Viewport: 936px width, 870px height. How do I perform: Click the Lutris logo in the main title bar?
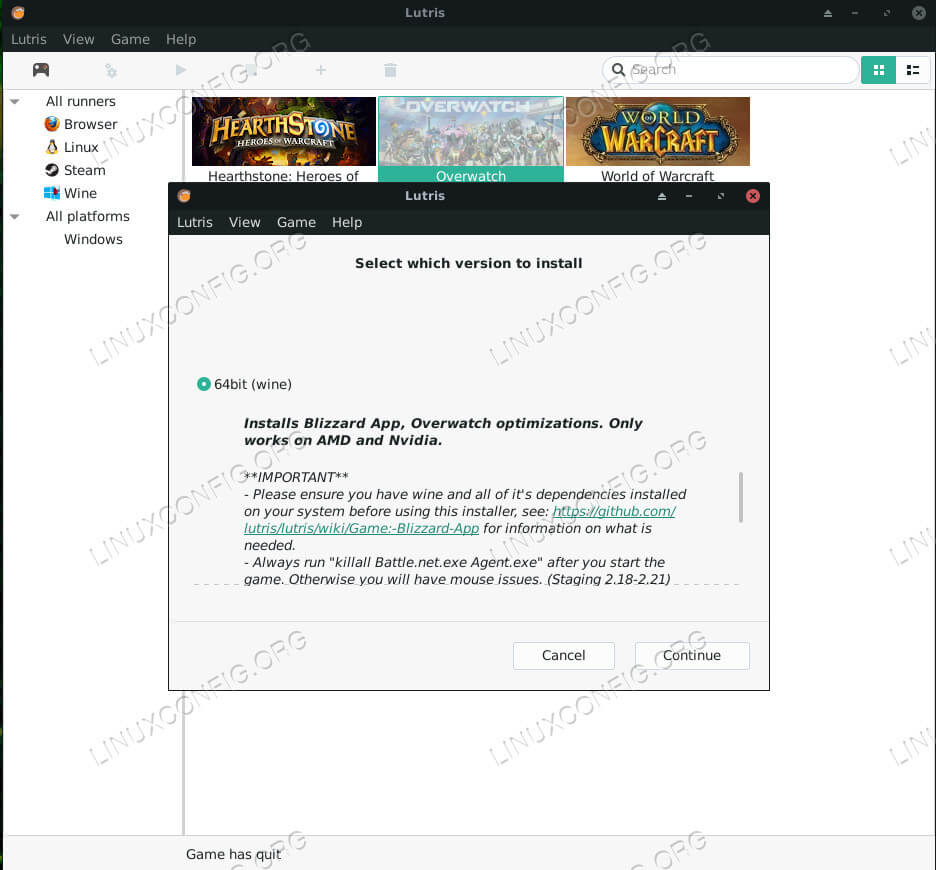[18, 13]
